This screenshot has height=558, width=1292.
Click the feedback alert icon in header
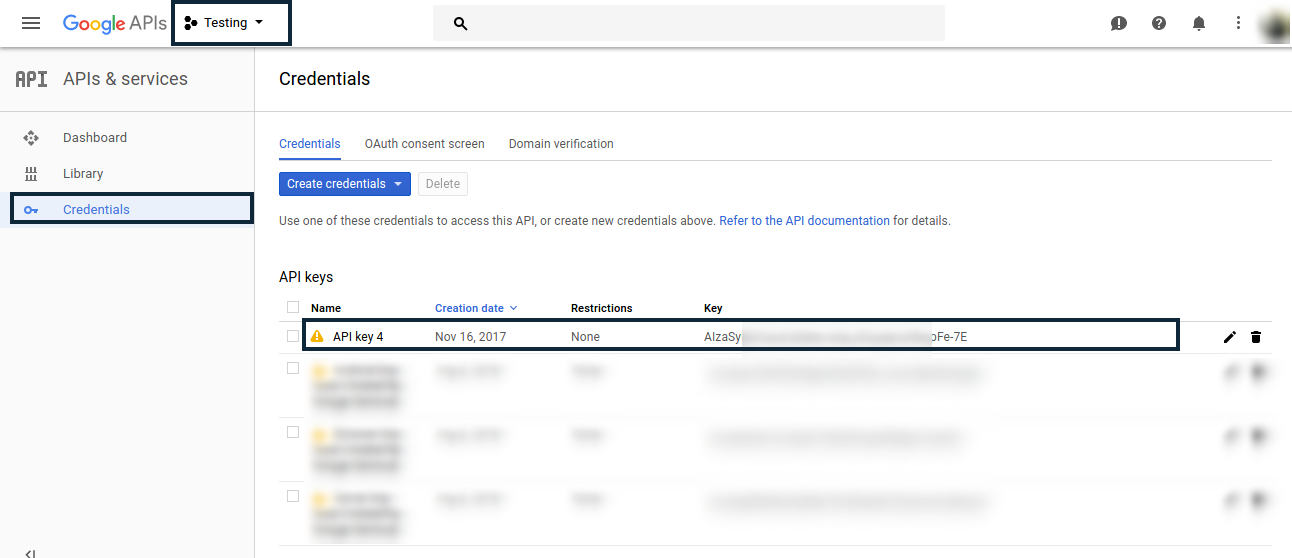[x=1119, y=23]
